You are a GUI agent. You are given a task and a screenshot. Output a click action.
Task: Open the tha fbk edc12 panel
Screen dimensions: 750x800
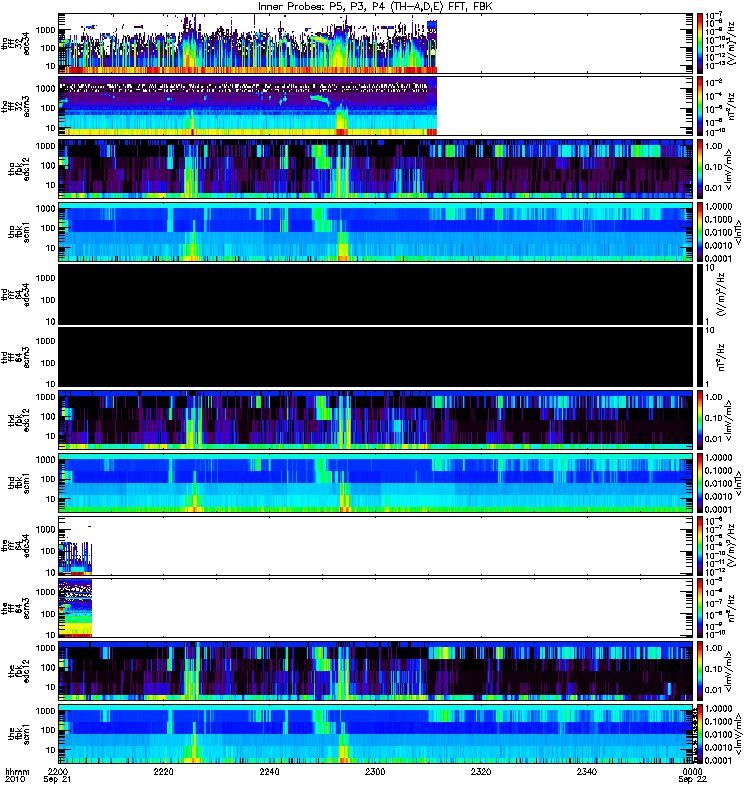(376, 169)
